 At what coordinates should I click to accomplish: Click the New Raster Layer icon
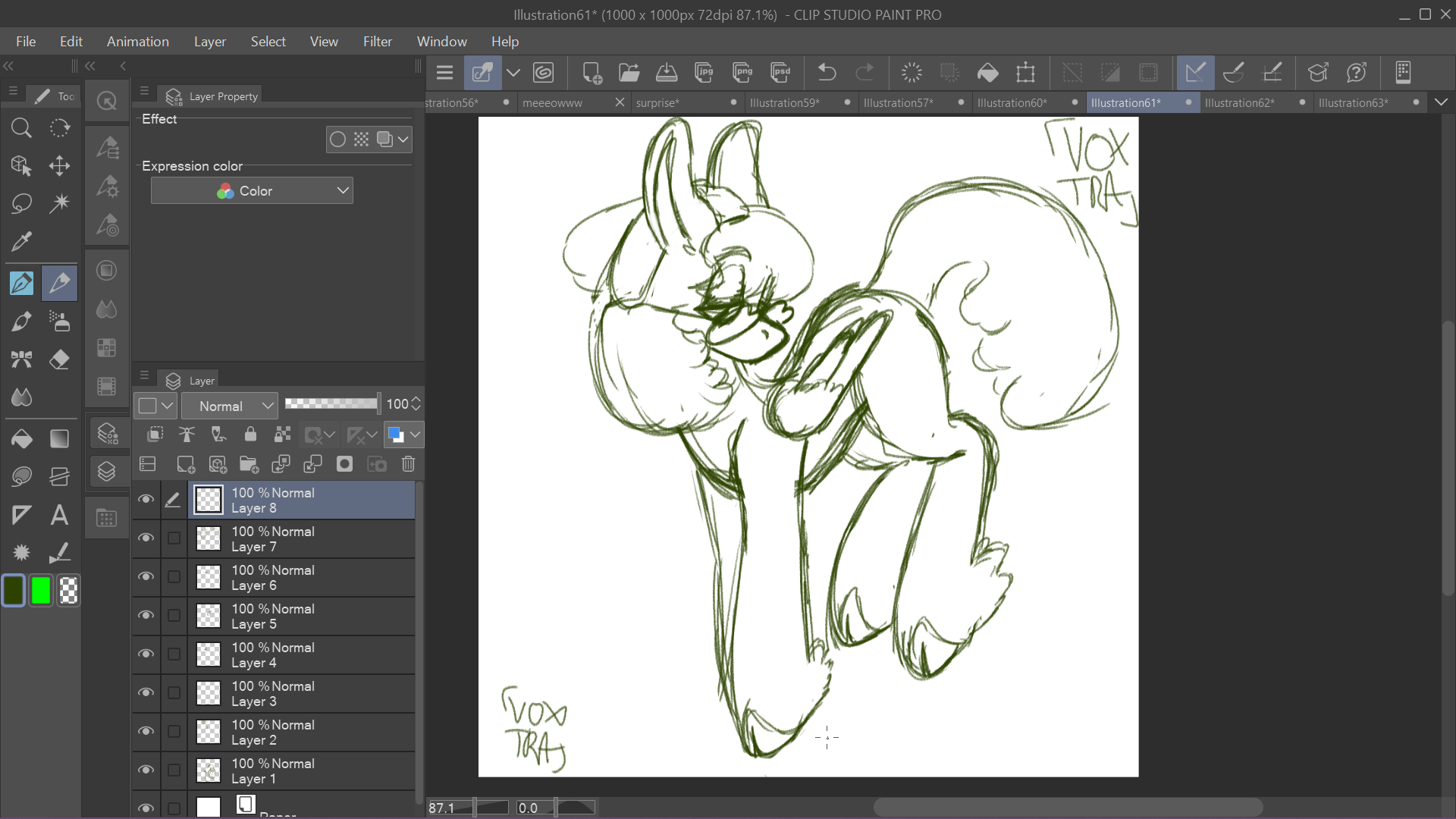coord(185,464)
